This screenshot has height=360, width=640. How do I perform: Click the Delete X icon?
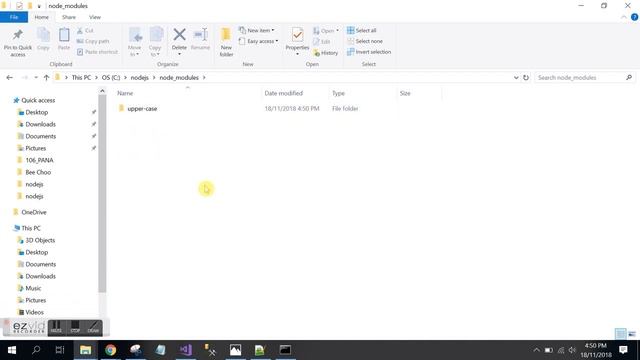click(179, 35)
